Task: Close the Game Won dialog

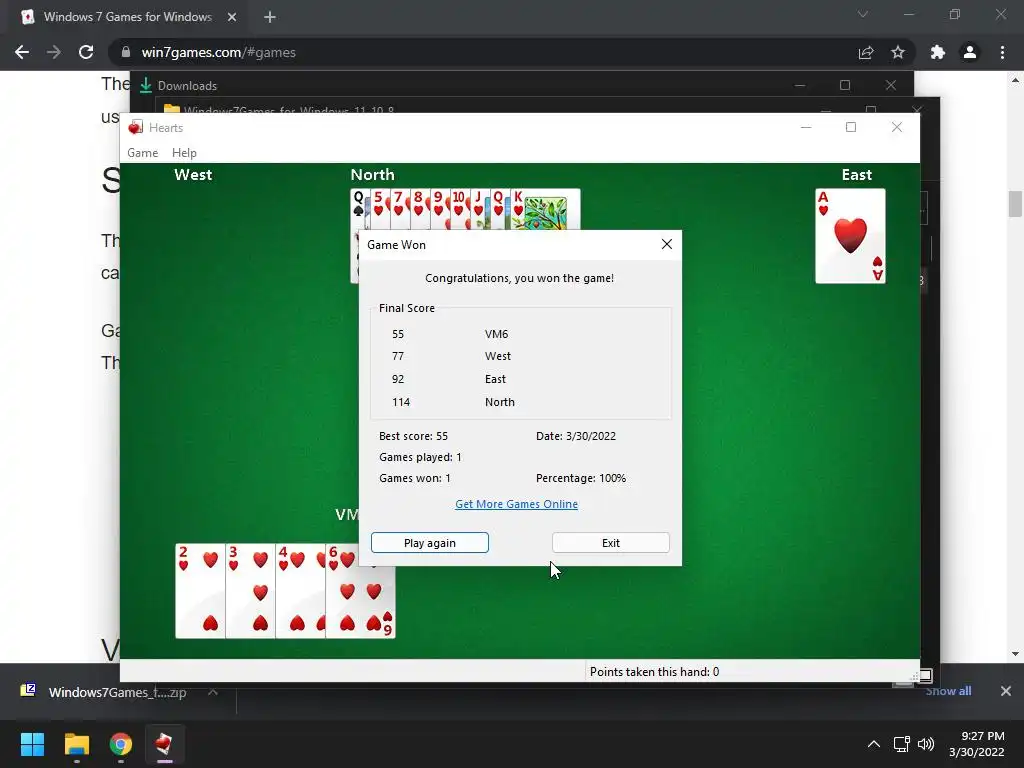Action: (x=667, y=244)
